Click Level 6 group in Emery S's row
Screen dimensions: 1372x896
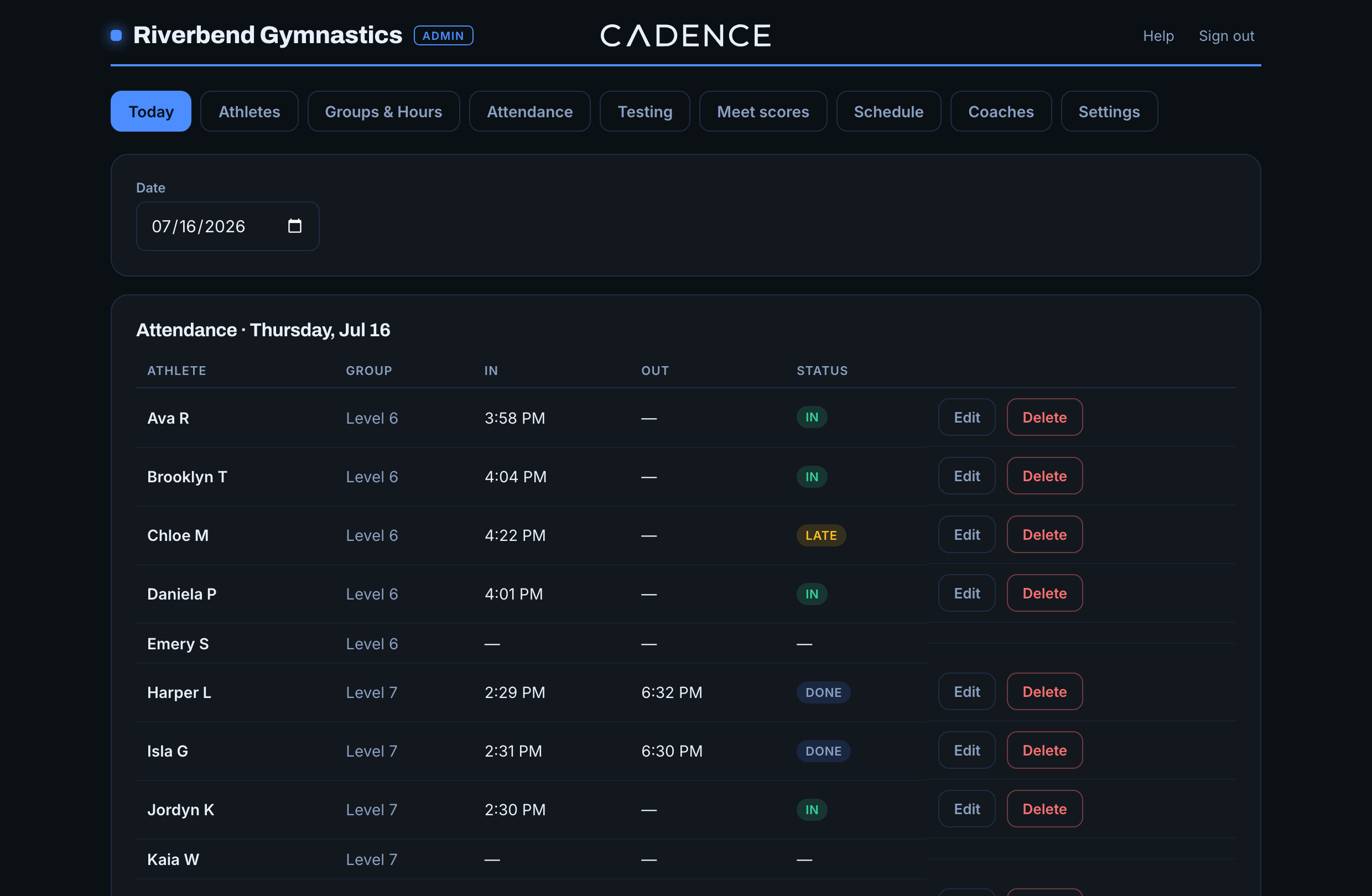(x=372, y=644)
